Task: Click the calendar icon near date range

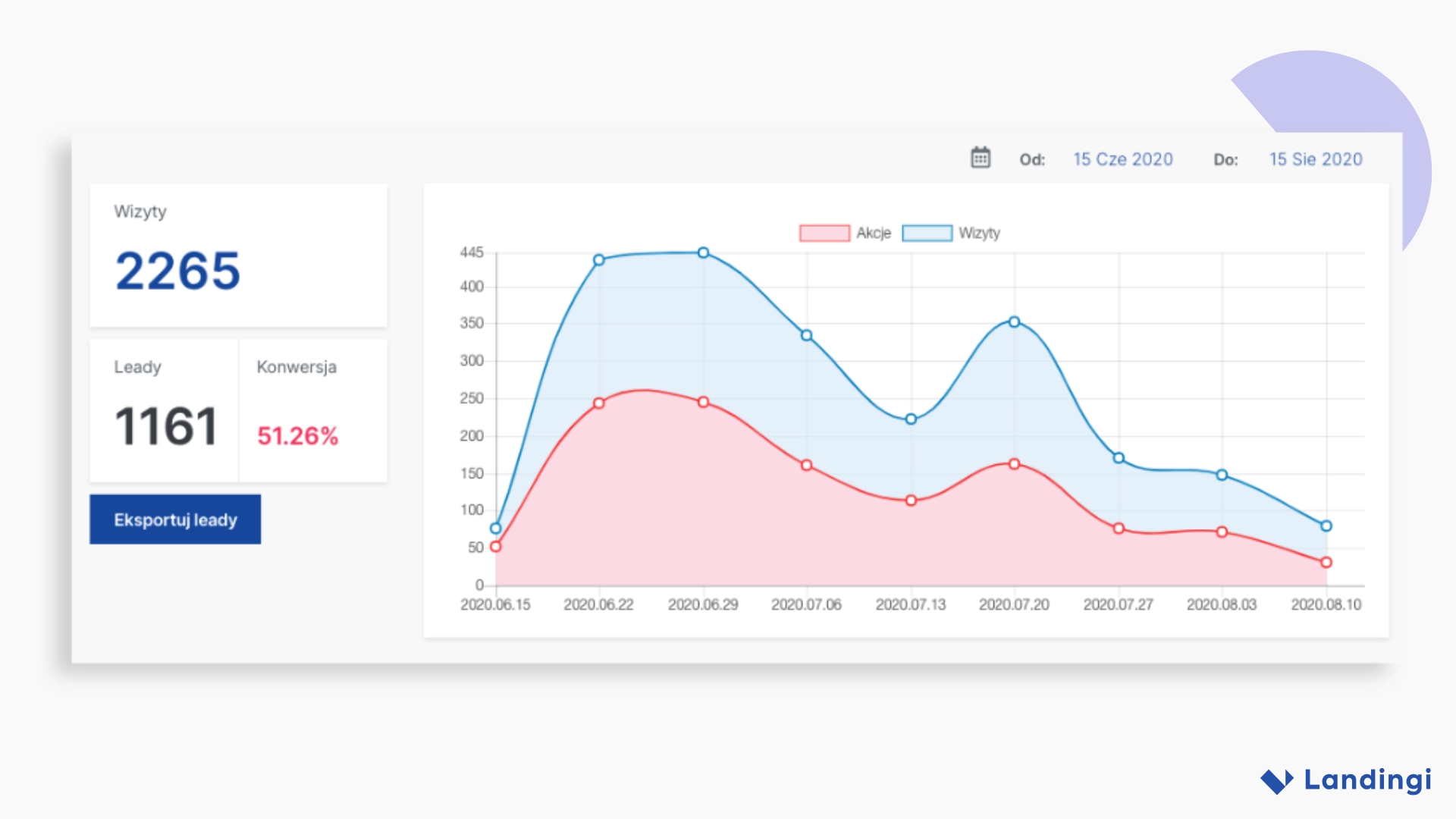Action: (x=981, y=158)
